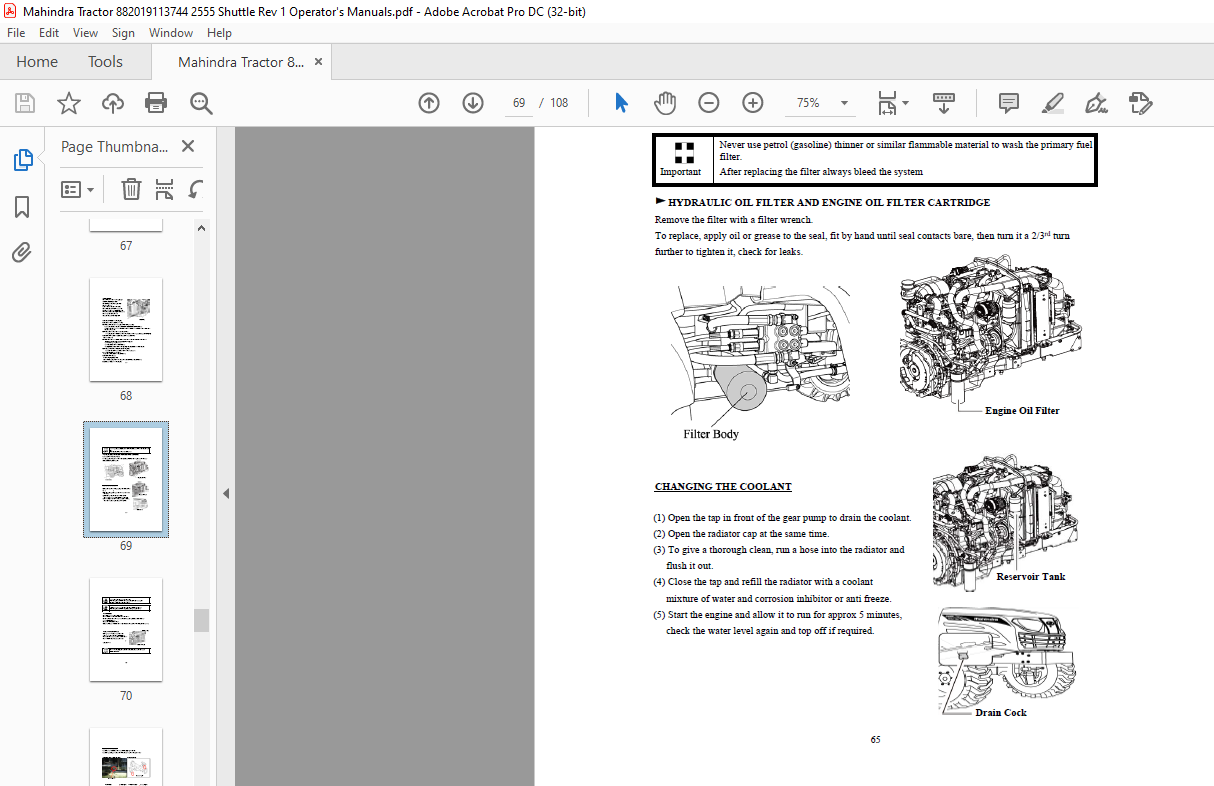Click the stamp tool icon in the toolbar
Screen dimensions: 1214x786
(x=1141, y=103)
